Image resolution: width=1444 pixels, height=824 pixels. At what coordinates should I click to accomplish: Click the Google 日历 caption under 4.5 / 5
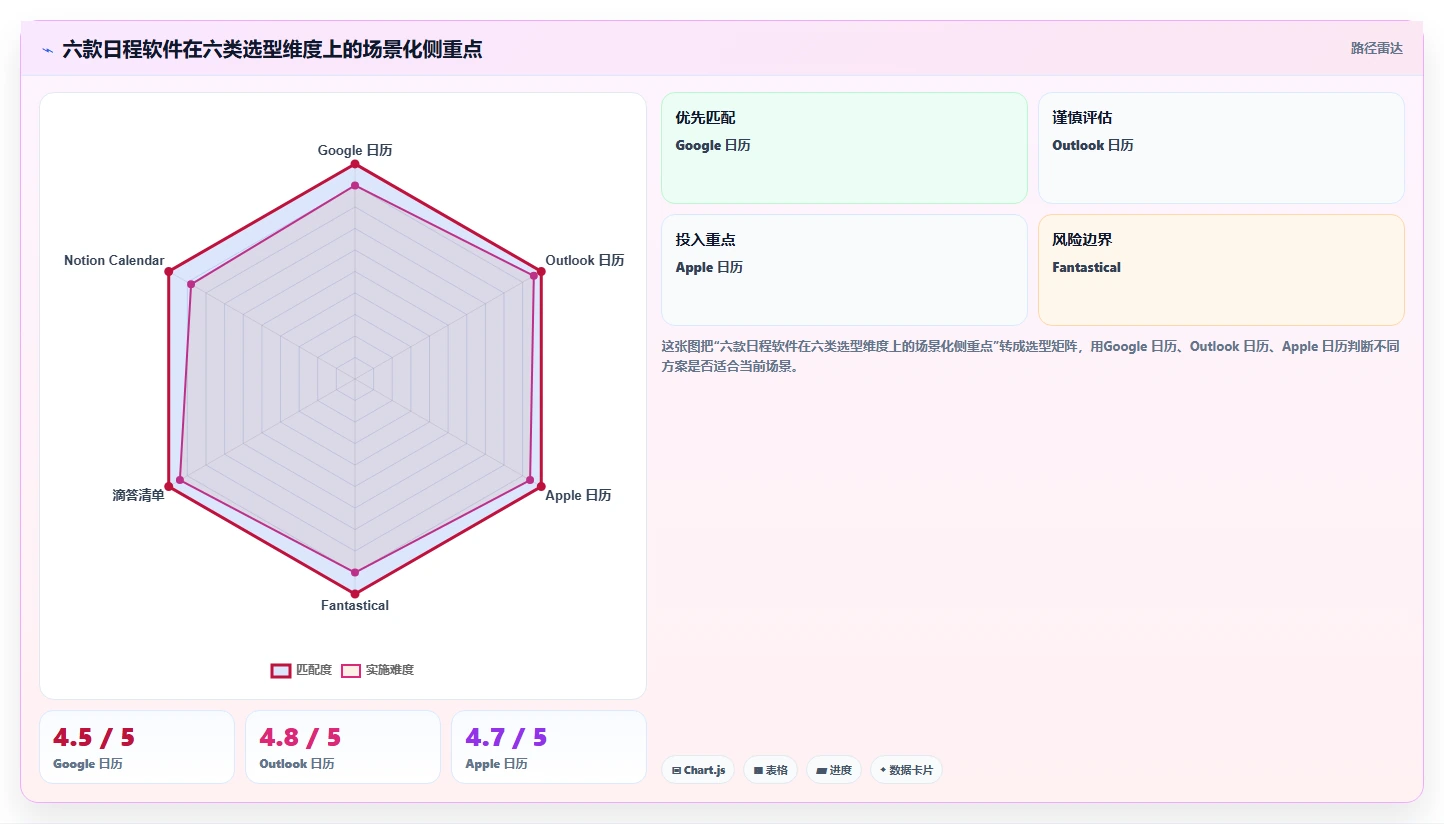pos(88,764)
